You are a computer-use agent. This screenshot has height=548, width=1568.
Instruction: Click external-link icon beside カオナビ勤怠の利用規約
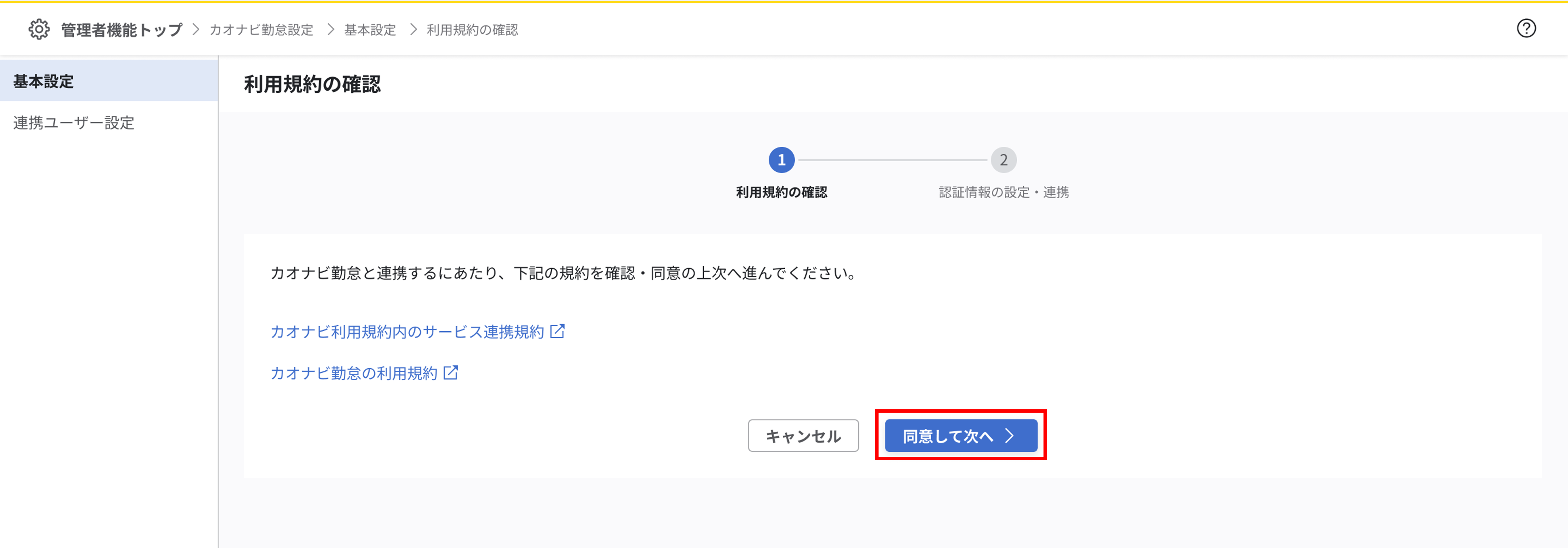(450, 373)
